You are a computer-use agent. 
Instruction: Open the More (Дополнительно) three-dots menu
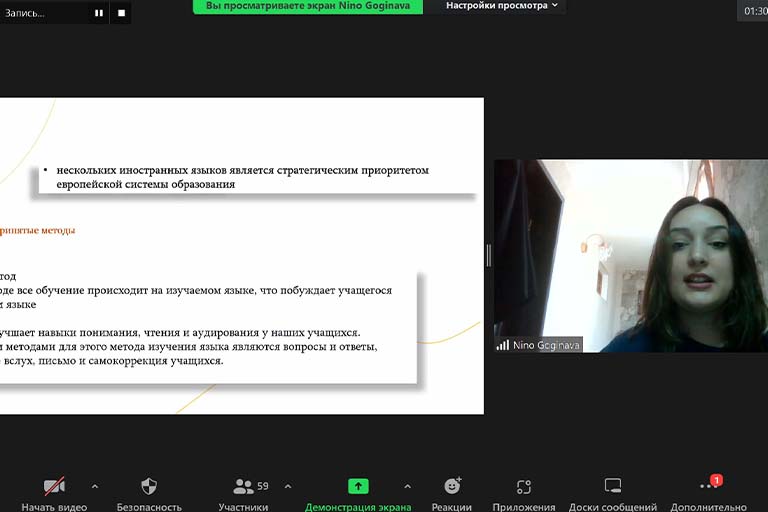tap(709, 487)
